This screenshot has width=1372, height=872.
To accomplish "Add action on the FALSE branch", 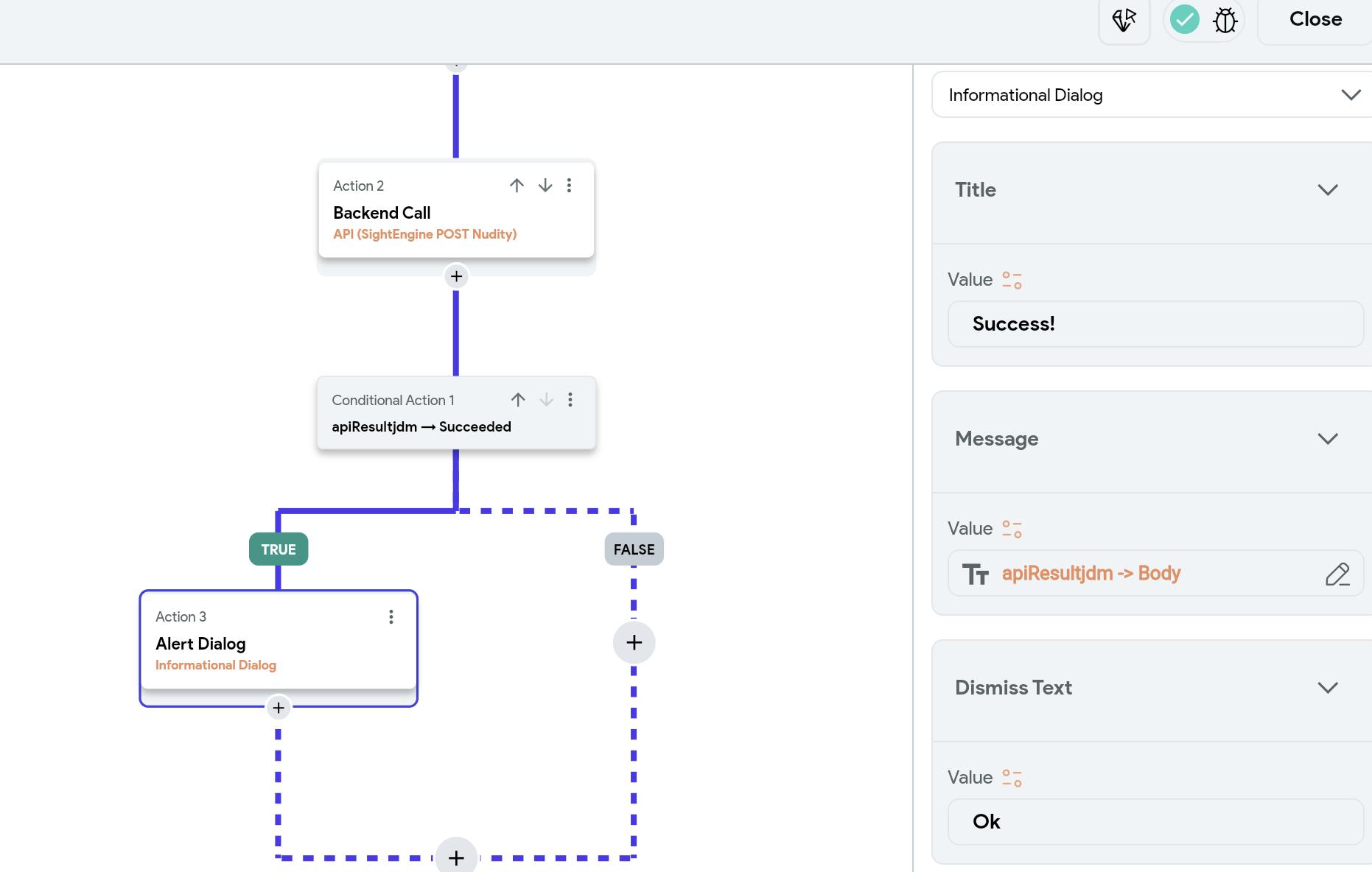I will pyautogui.click(x=634, y=642).
